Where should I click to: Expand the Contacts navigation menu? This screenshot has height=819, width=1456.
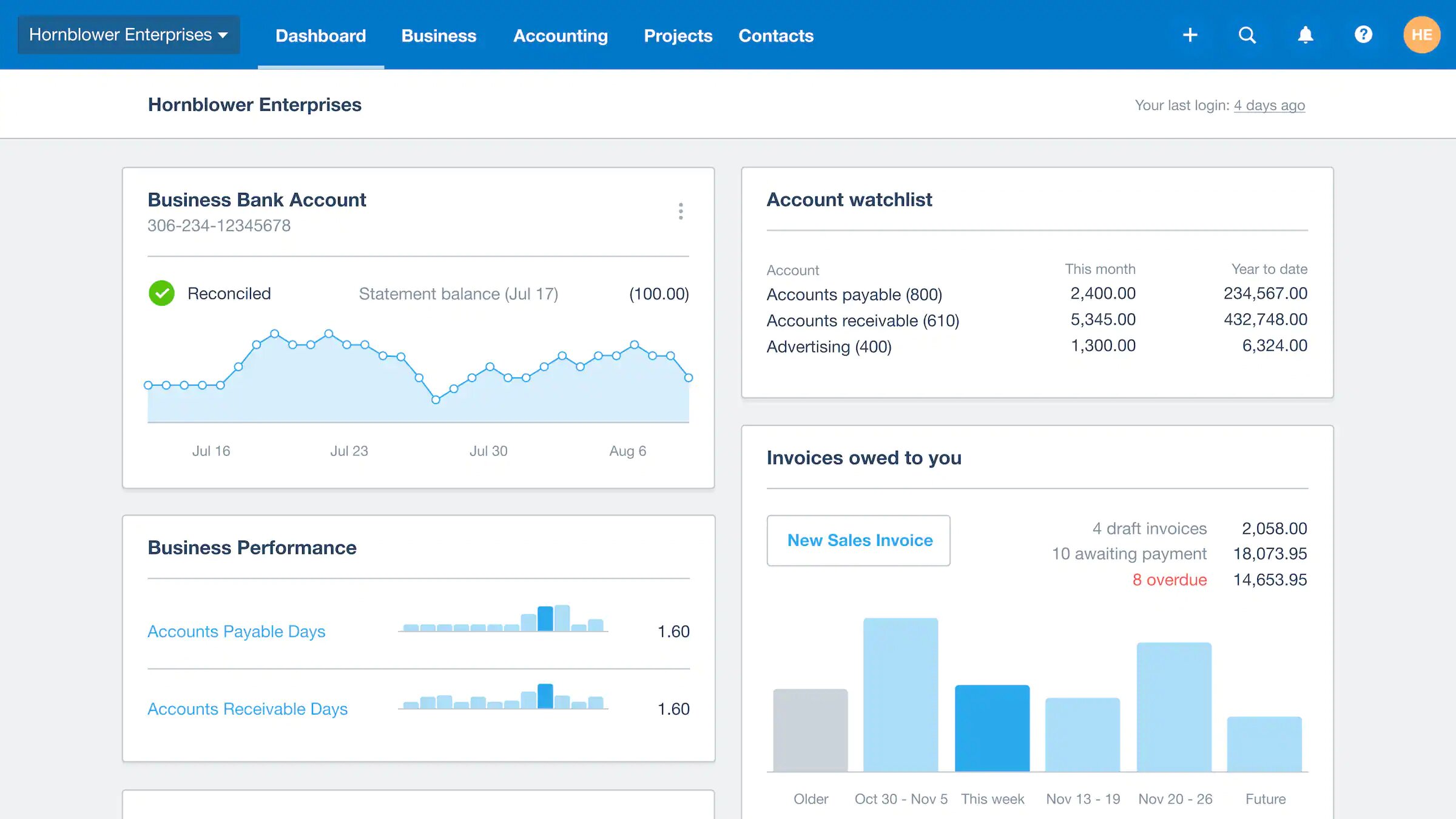coord(776,35)
